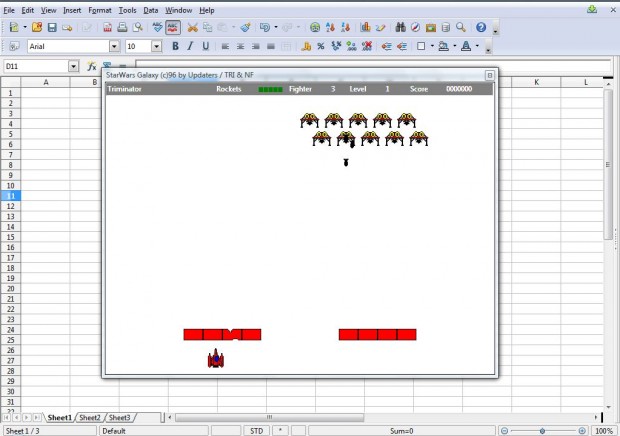The height and width of the screenshot is (436, 620).
Task: Click the Background Color bucket swatch
Action: pyautogui.click(x=444, y=46)
